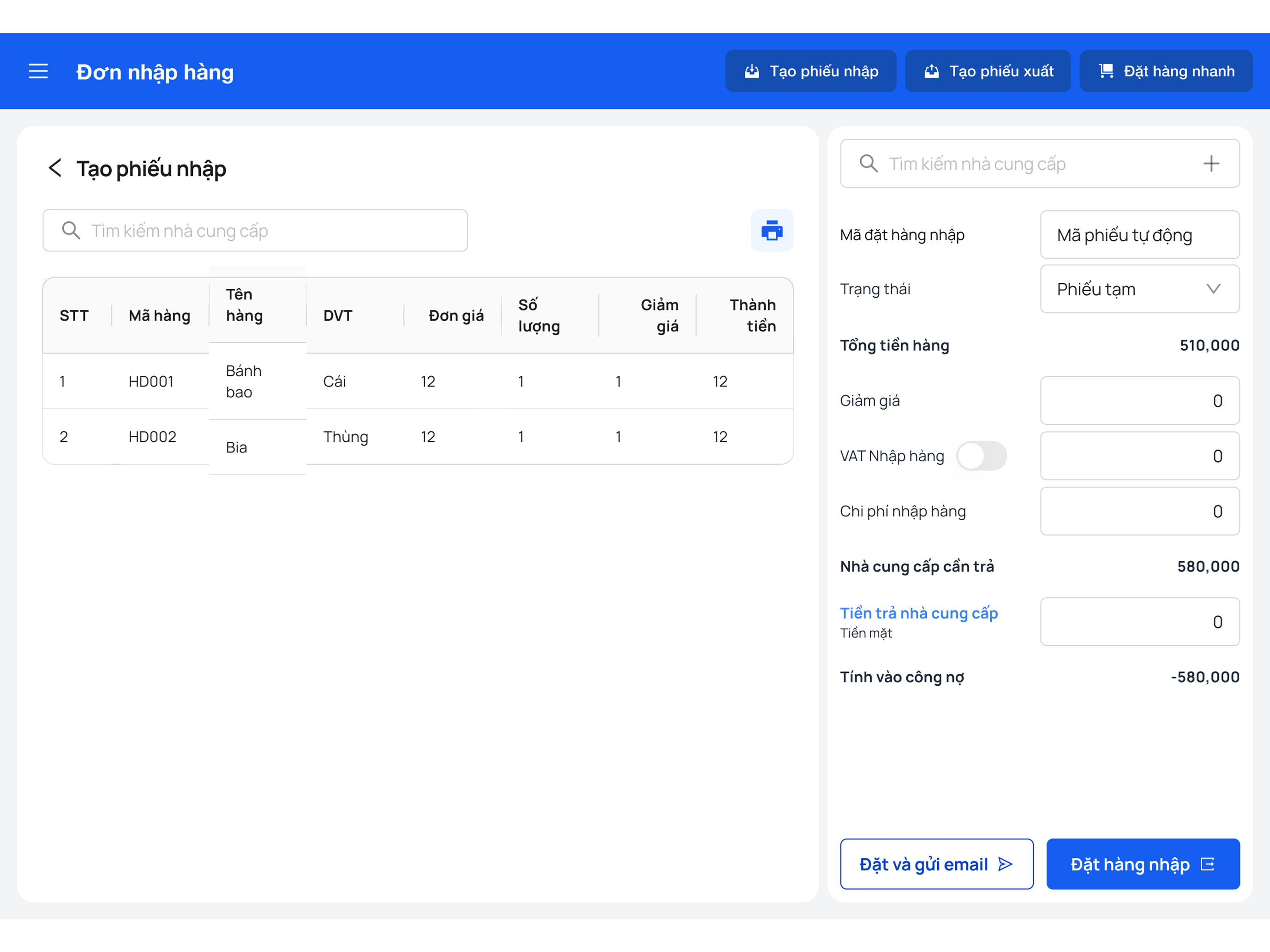Click the VAT Nhập hàng amount field
The image size is (1270, 952).
pyautogui.click(x=1140, y=456)
